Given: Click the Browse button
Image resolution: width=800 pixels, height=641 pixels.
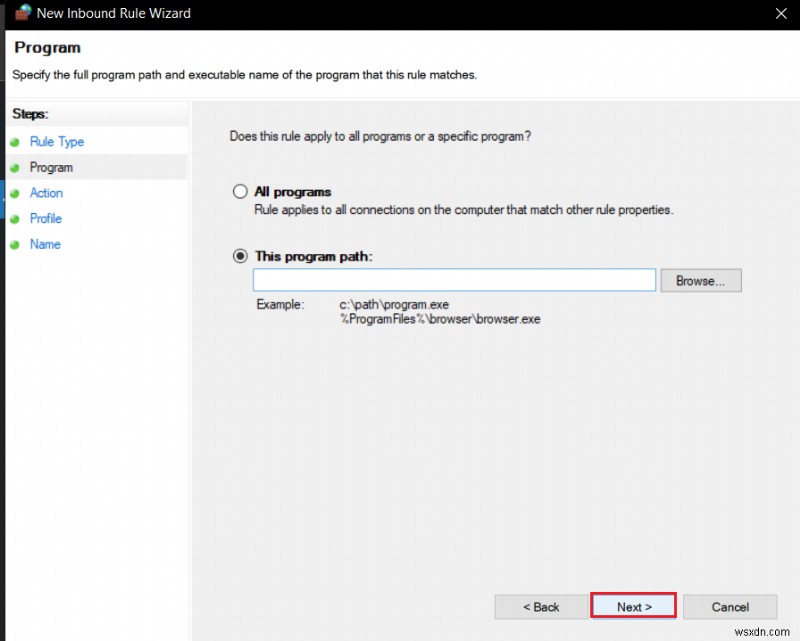Looking at the screenshot, I should click(701, 280).
